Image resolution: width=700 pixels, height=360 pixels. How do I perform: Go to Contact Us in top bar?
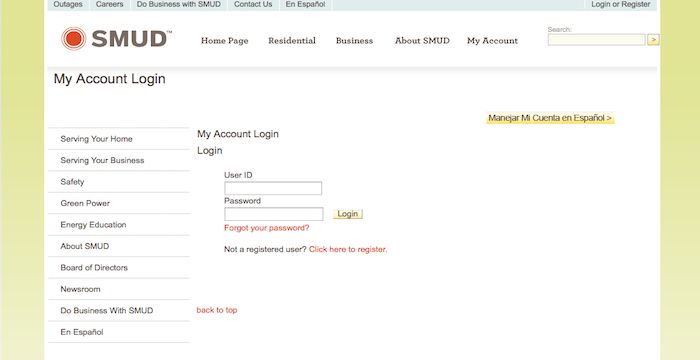[253, 4]
